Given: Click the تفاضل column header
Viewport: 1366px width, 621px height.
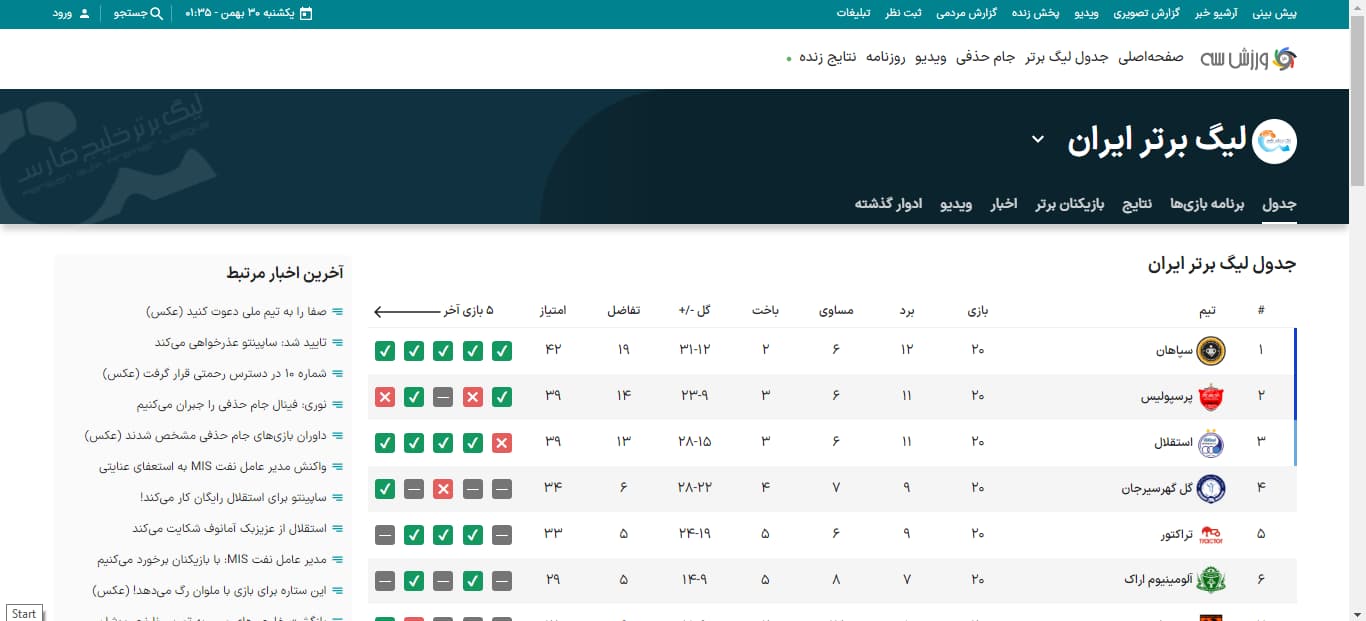Looking at the screenshot, I should [624, 311].
